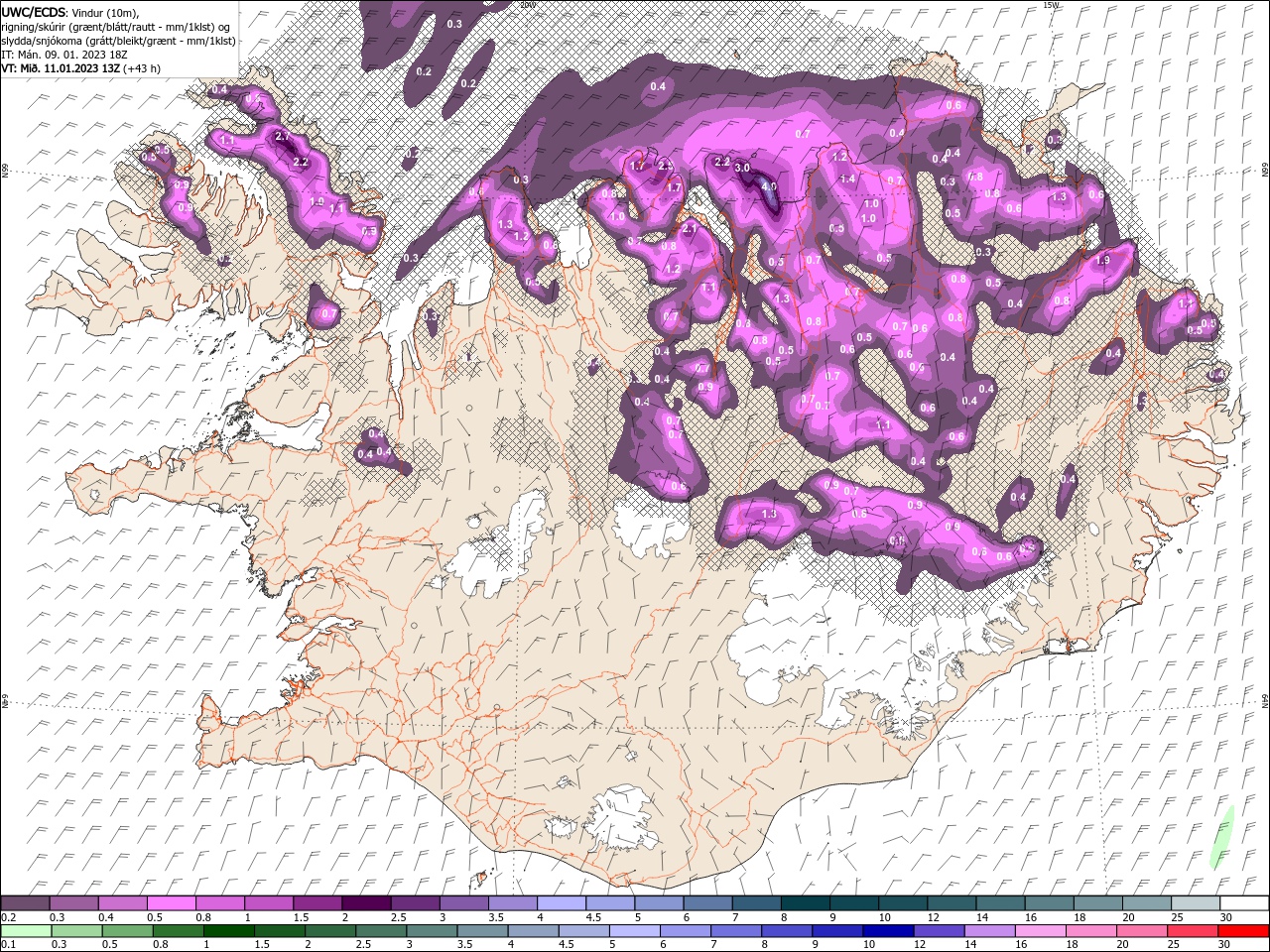Select lower scale deep blue swatch labeled 10
The width and height of the screenshot is (1270, 952).
887,931
